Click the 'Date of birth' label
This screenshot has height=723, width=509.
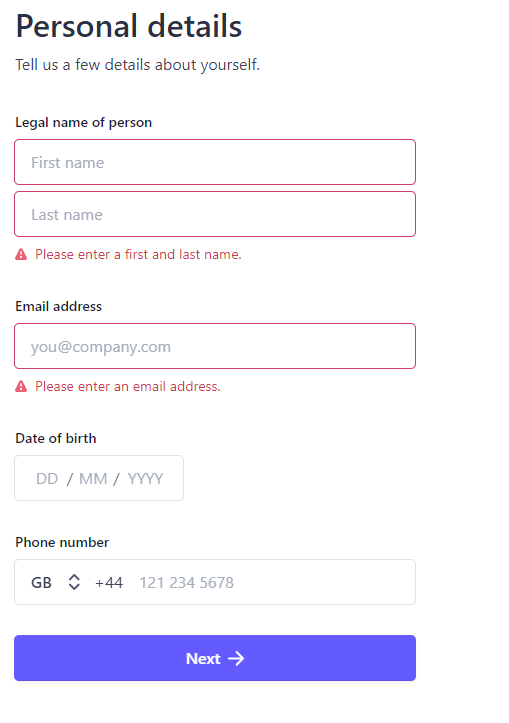click(56, 438)
